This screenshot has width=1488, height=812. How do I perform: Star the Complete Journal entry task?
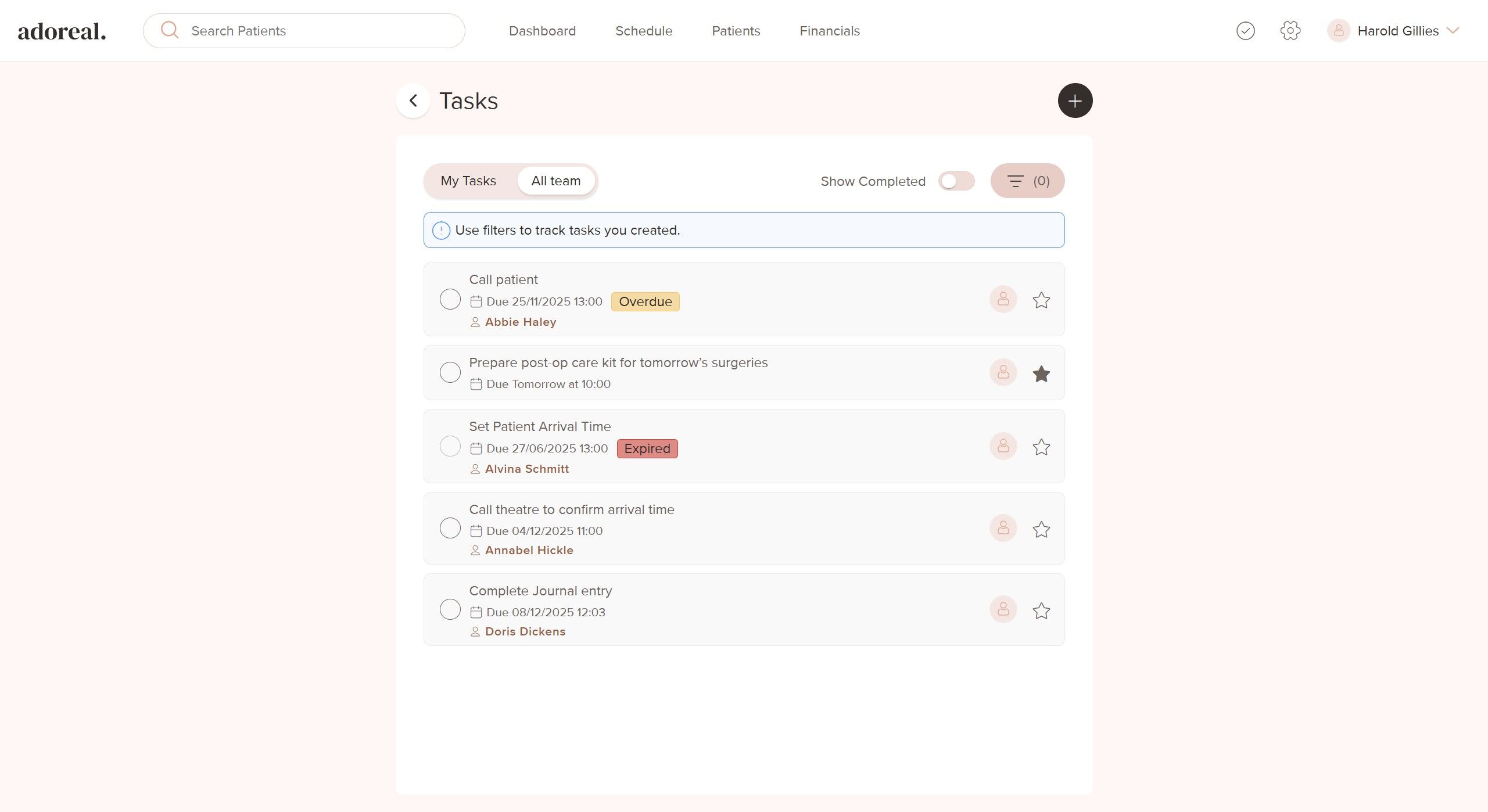click(1041, 611)
